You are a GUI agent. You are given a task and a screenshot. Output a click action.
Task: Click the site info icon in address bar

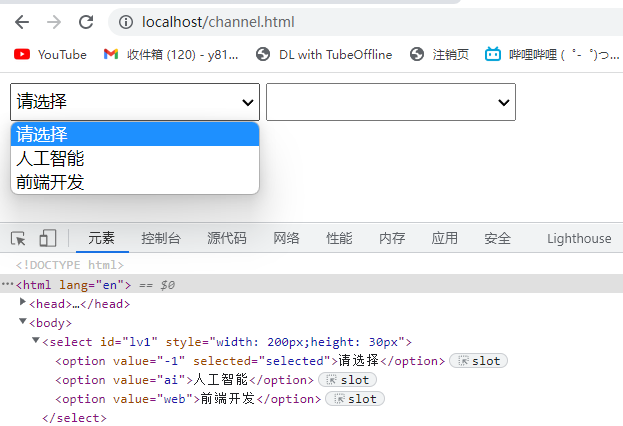tap(124, 21)
